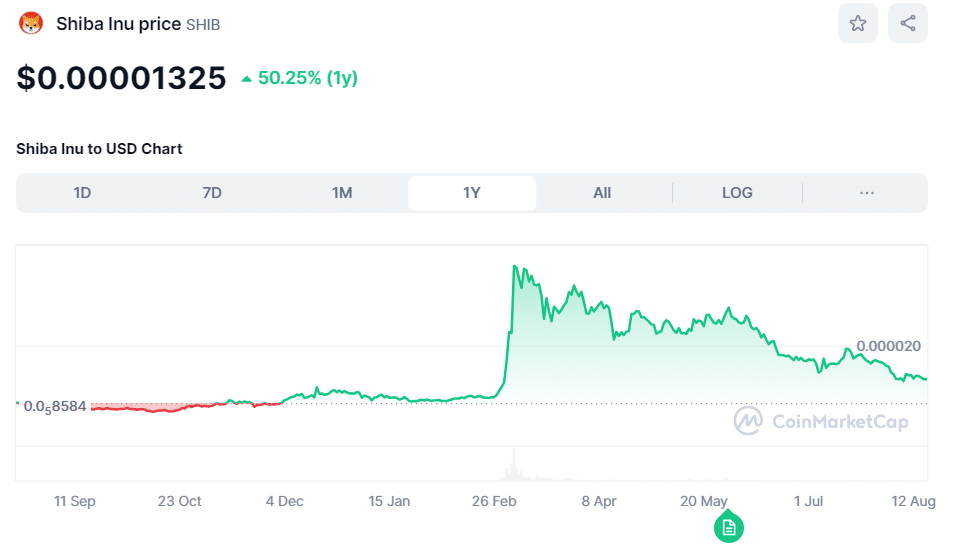Click the share icon button
Screen dimensions: 953x547
coord(907,24)
